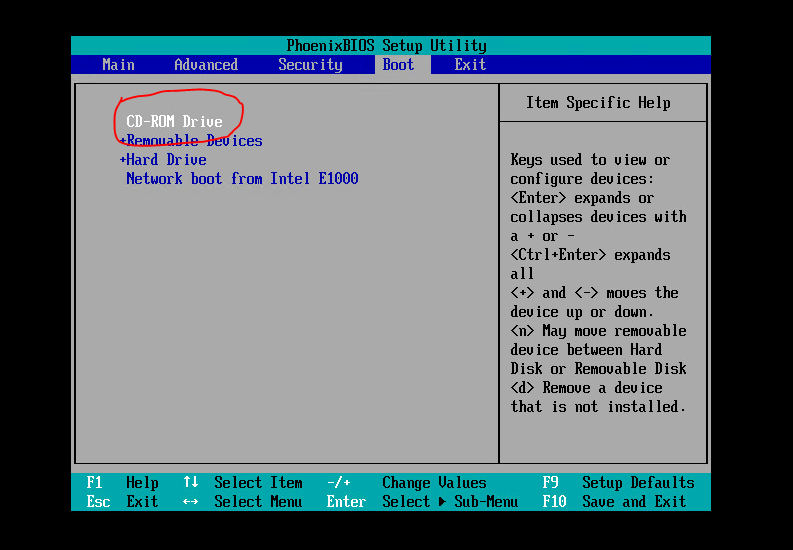Open the Main tab
This screenshot has height=550, width=793.
point(118,65)
